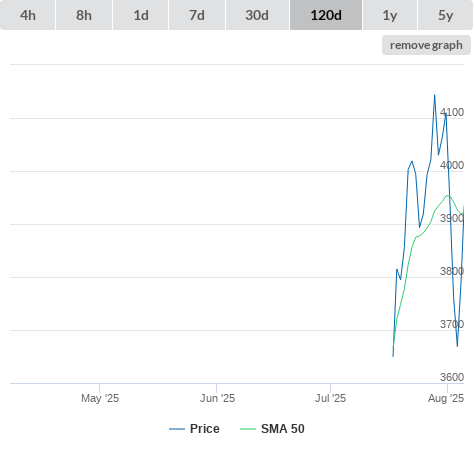Click the Aug '25 axis tick label
Viewport: 474px width, 455px height.
446,398
